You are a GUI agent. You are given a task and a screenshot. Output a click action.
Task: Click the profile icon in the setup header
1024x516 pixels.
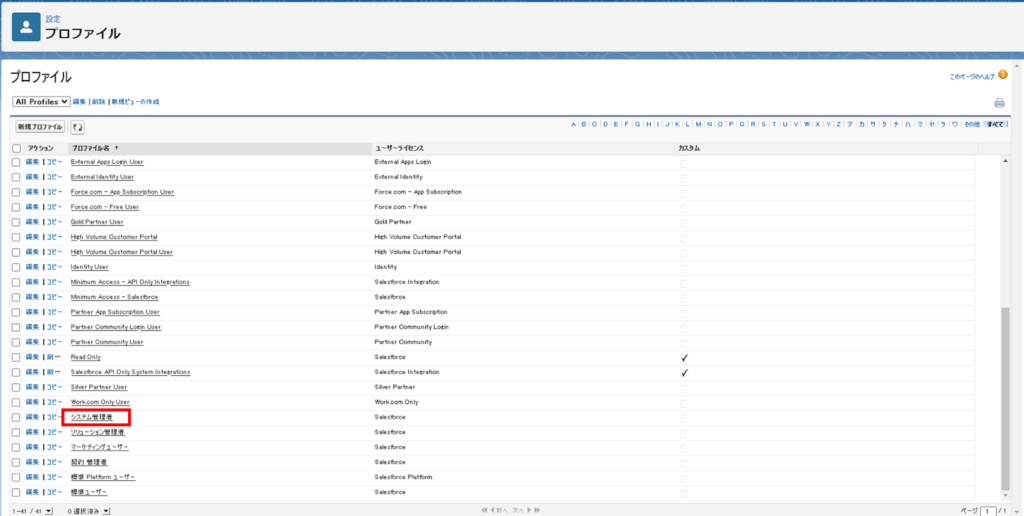click(x=26, y=27)
